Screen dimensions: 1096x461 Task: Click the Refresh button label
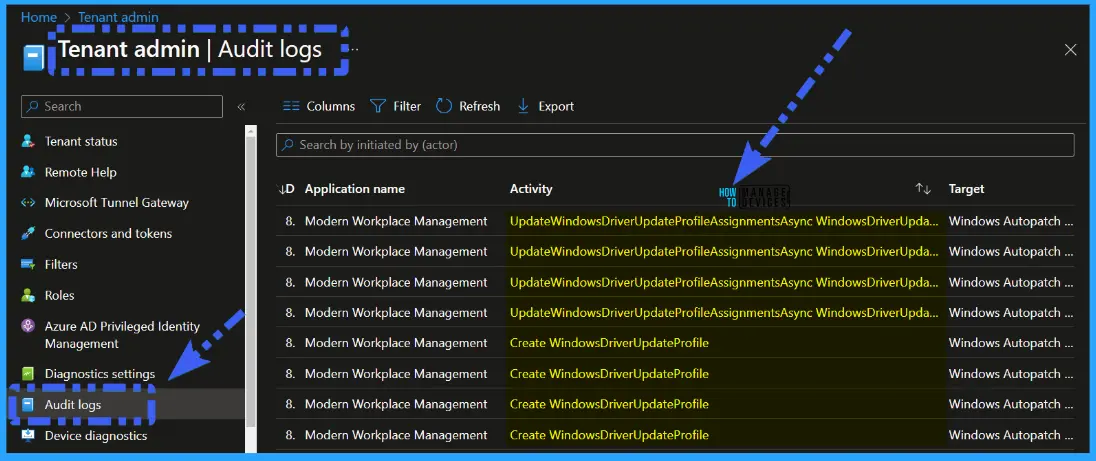pyautogui.click(x=480, y=106)
